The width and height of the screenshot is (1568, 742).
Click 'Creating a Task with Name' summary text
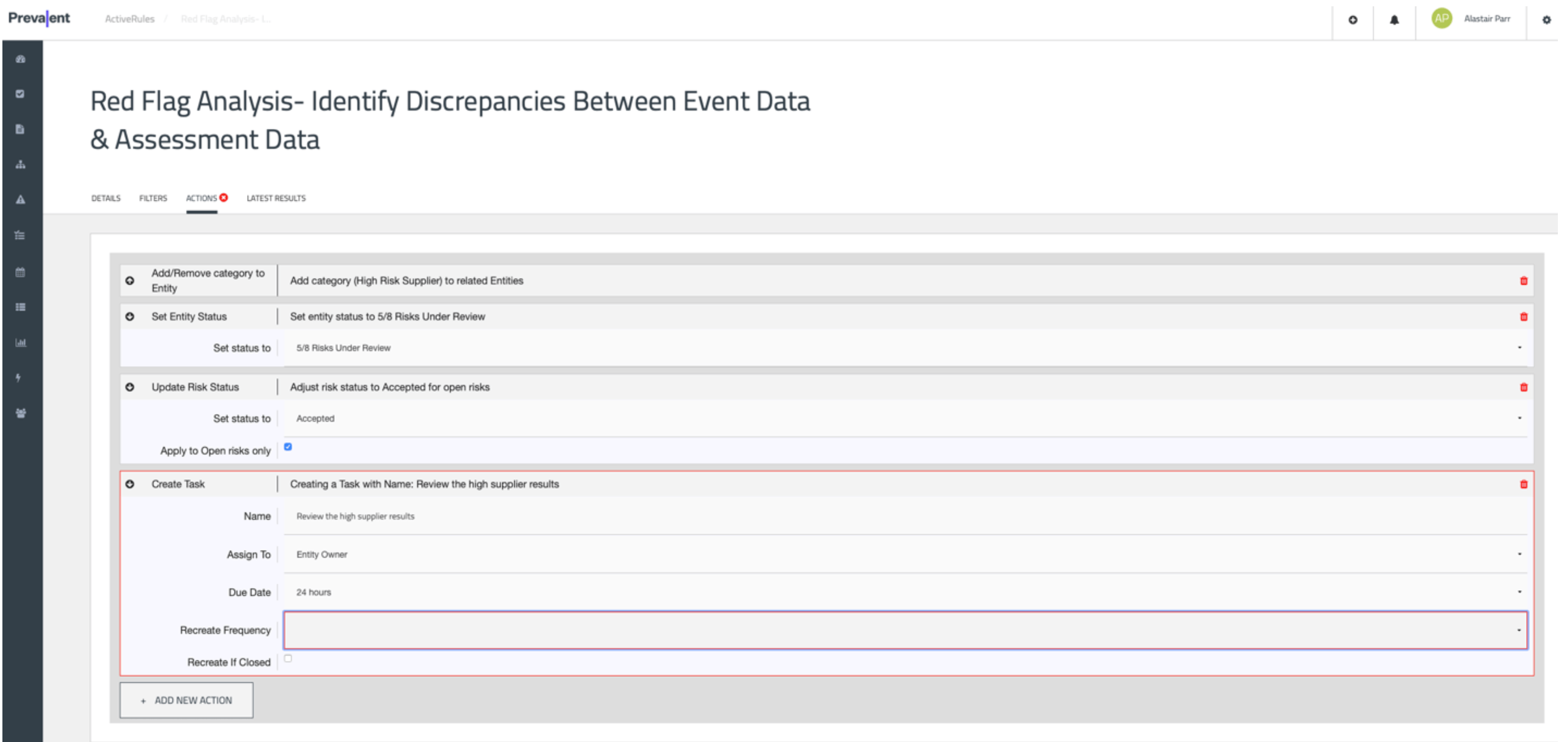tap(424, 484)
